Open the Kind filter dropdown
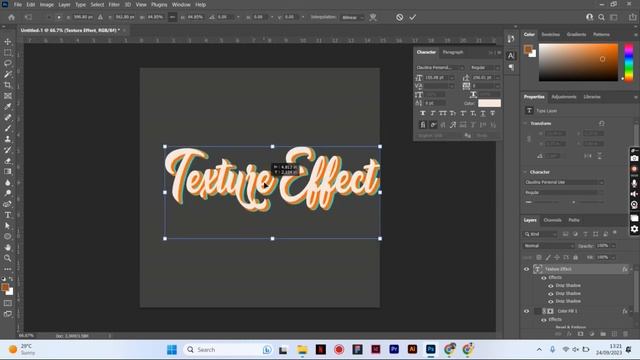 [540, 234]
